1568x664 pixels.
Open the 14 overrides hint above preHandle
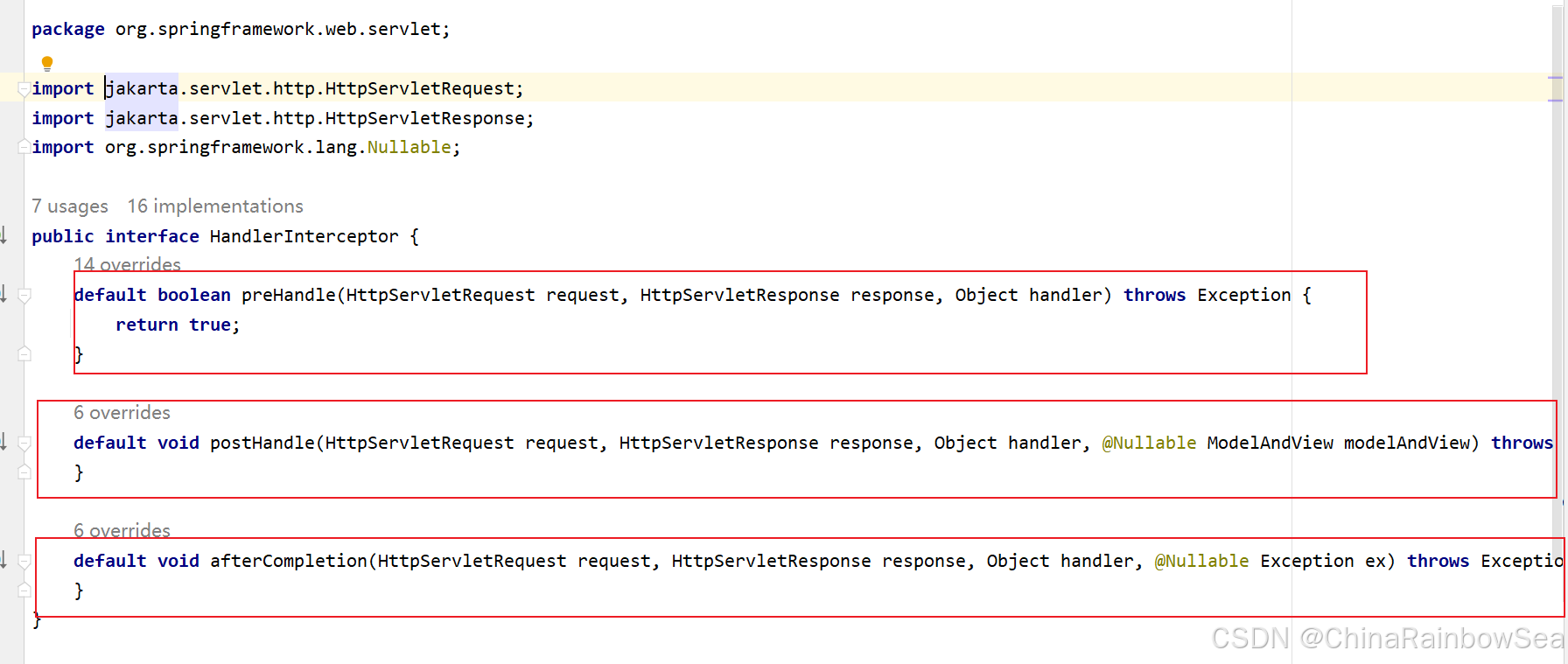pyautogui.click(x=127, y=264)
